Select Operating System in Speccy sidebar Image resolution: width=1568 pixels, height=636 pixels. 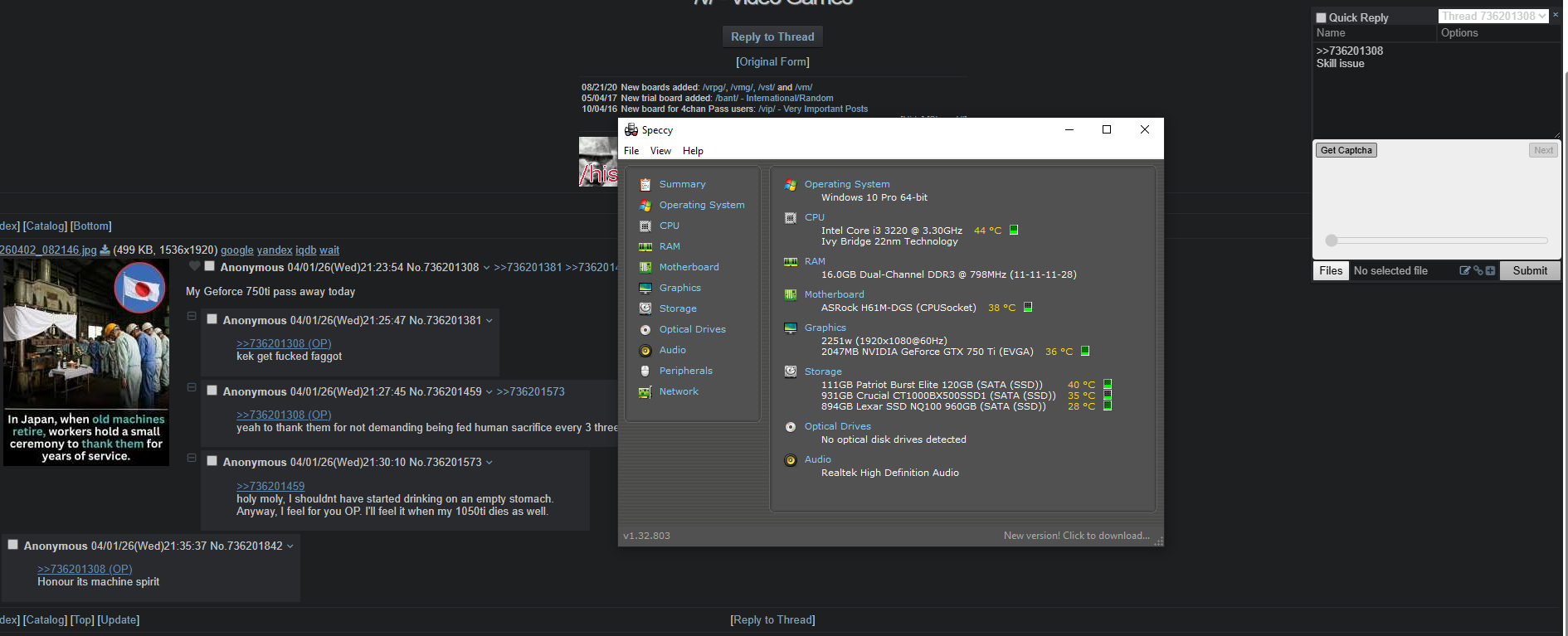pyautogui.click(x=702, y=205)
